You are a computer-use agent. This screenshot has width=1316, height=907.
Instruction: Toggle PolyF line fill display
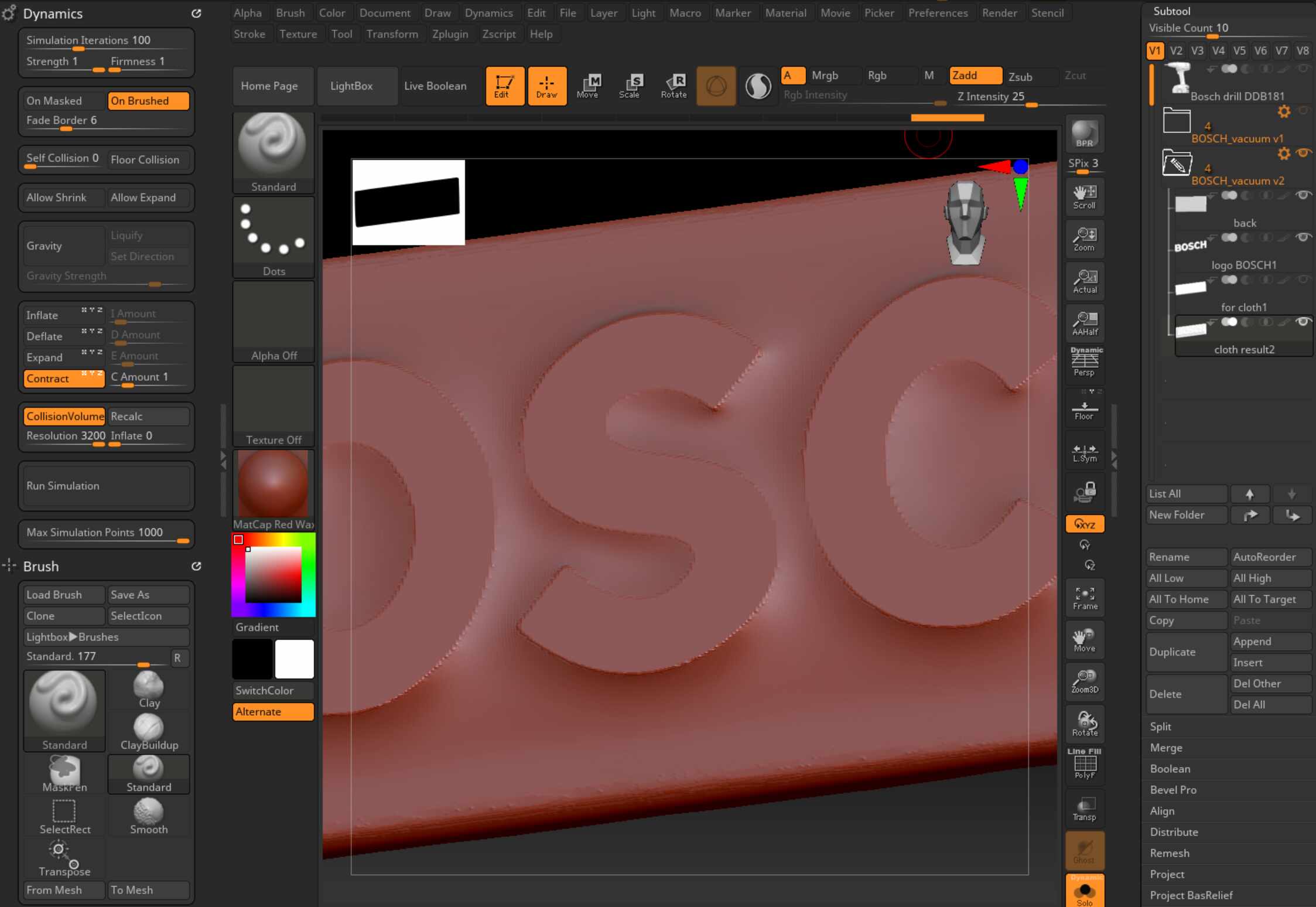click(x=1085, y=765)
